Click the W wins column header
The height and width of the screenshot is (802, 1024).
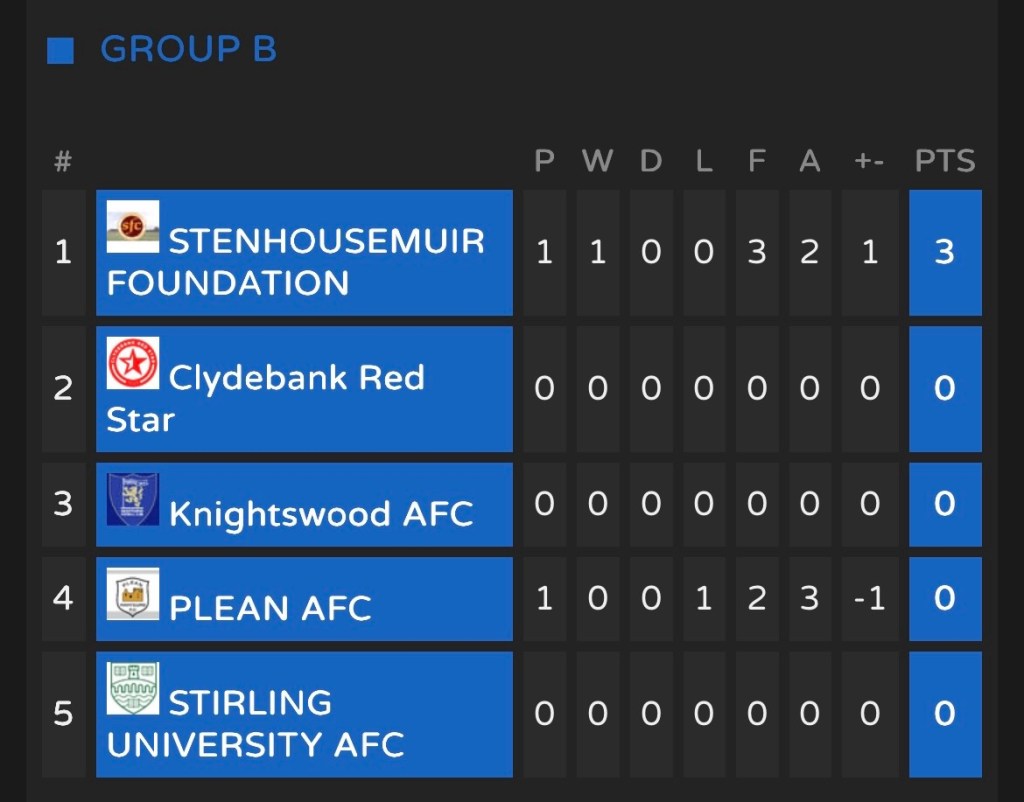[597, 161]
